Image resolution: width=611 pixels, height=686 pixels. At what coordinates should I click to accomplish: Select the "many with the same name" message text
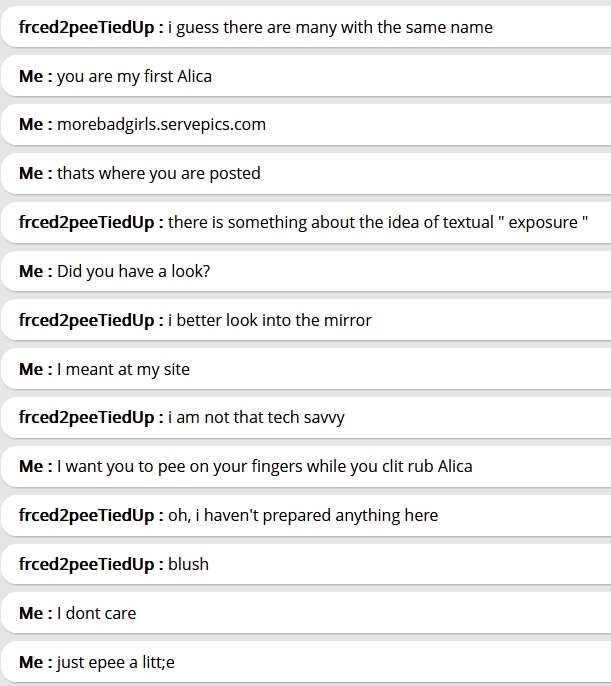(x=330, y=28)
